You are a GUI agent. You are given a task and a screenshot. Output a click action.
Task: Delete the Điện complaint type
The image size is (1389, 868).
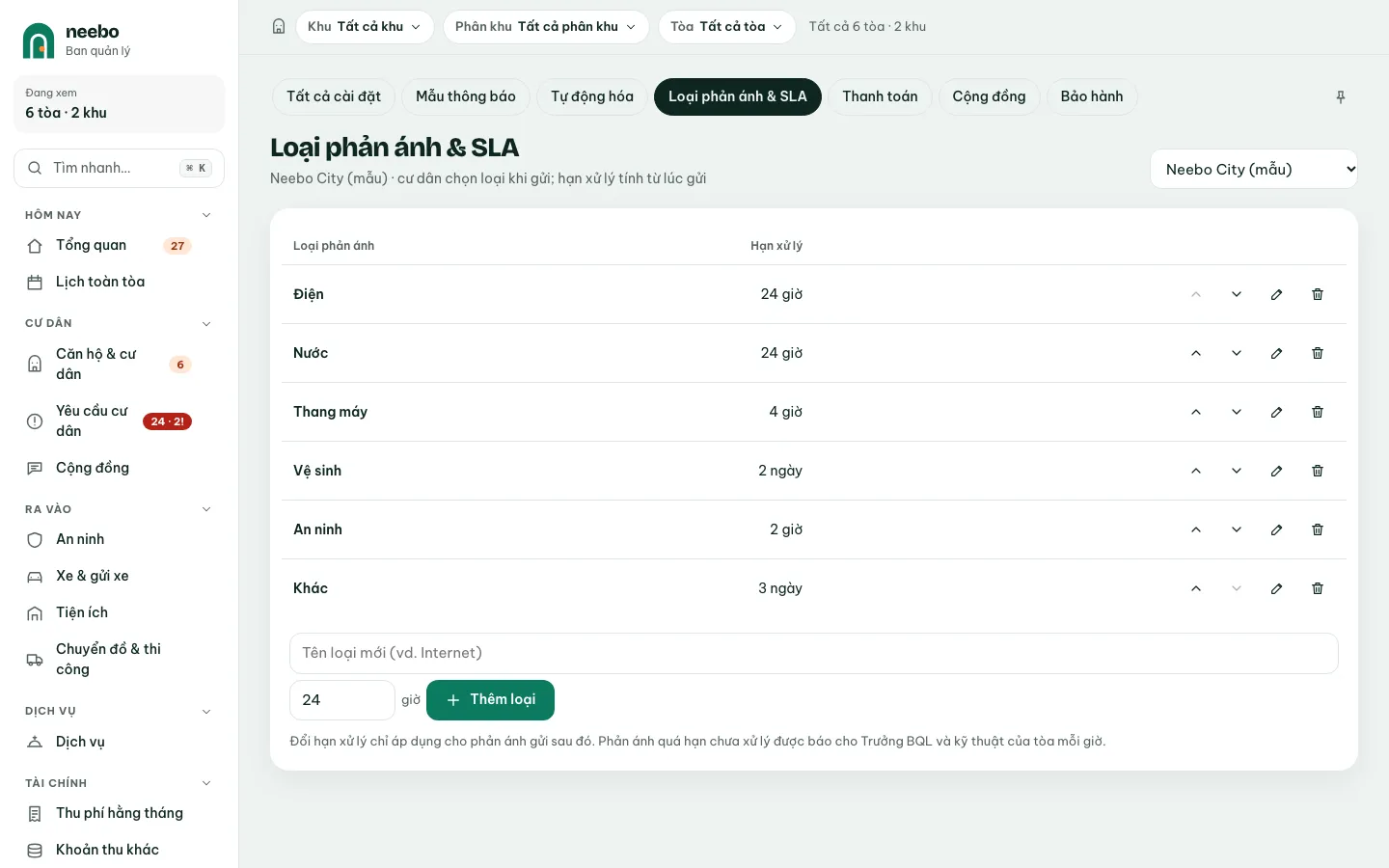[1318, 294]
